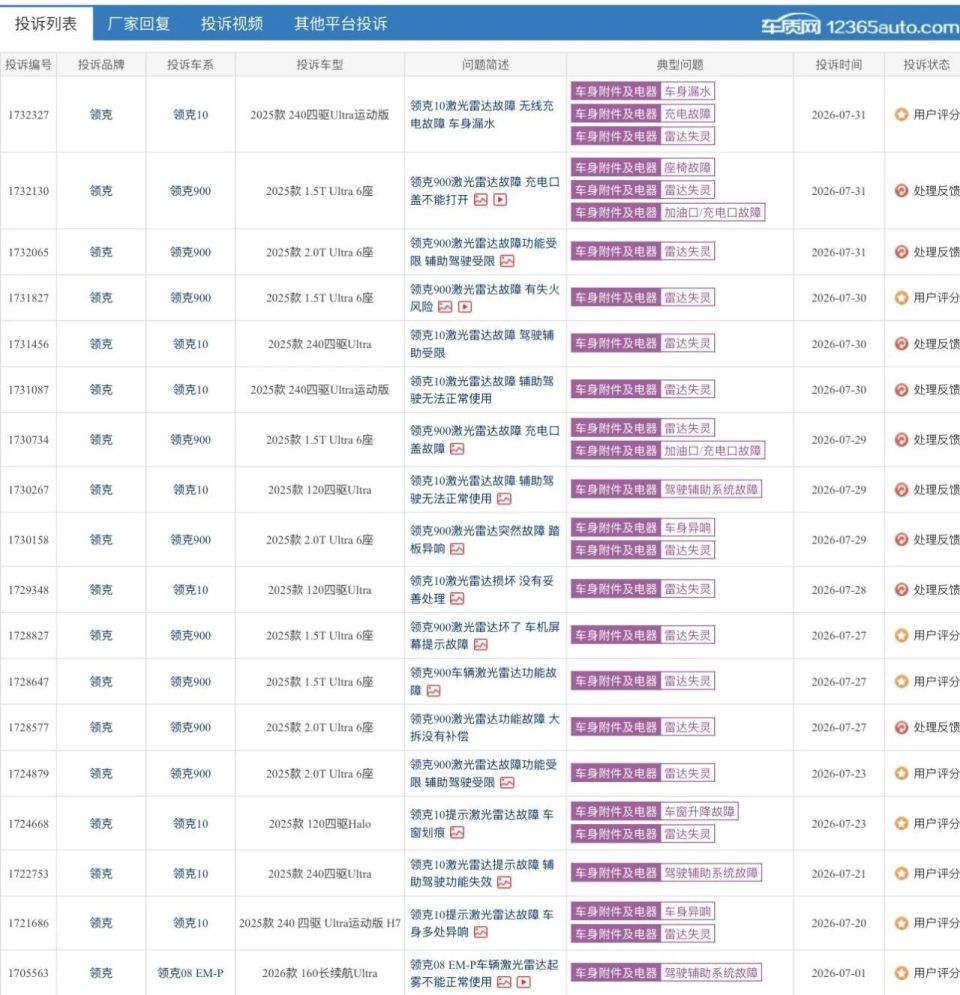The width and height of the screenshot is (960, 995).
Task: Open complaint 领克900激光雷达故障 有失火风险
Action: click(x=484, y=298)
